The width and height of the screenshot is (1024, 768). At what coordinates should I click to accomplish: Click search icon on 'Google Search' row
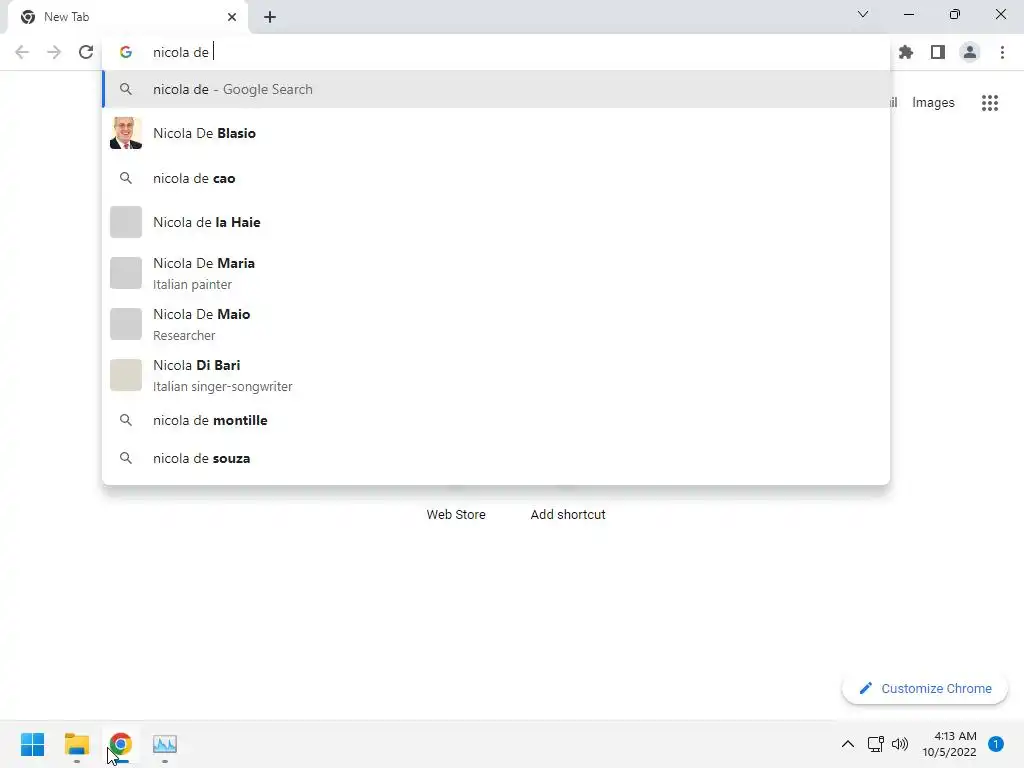[126, 89]
